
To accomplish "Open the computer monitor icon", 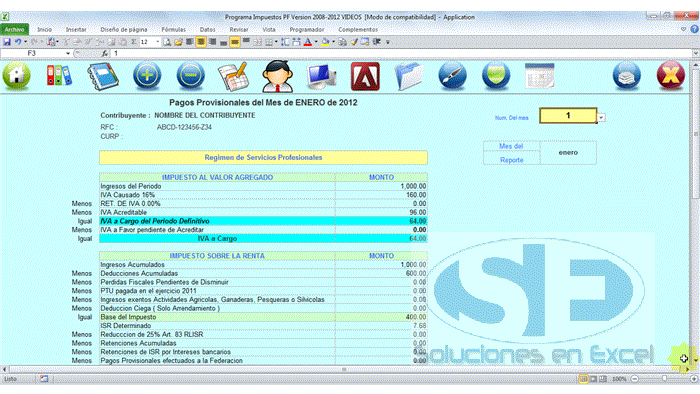I will pos(321,76).
